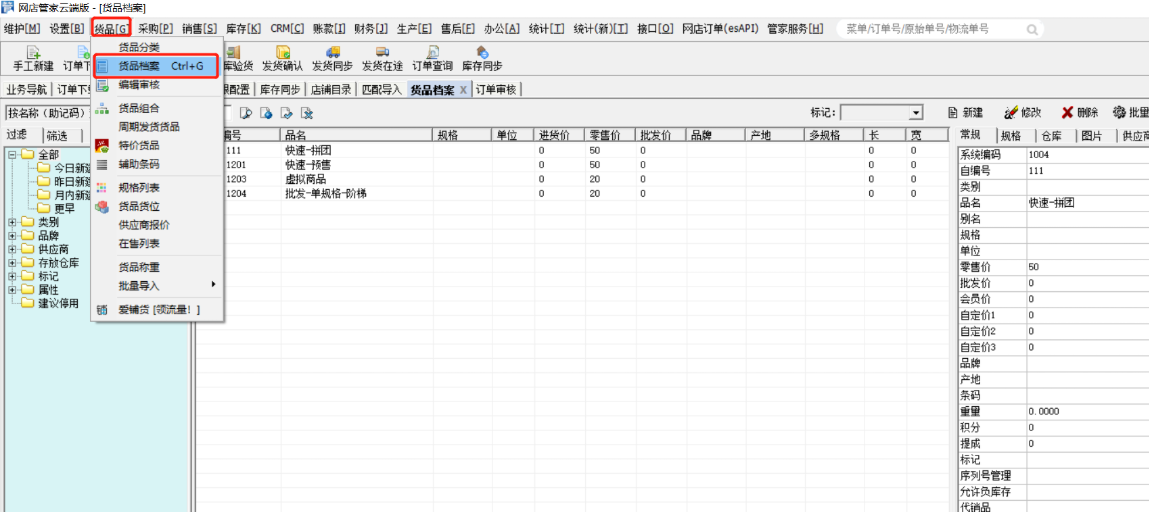Screen dimensions: 1149x512
Task: Open 发货确认 from the toolbar
Action: (x=282, y=53)
